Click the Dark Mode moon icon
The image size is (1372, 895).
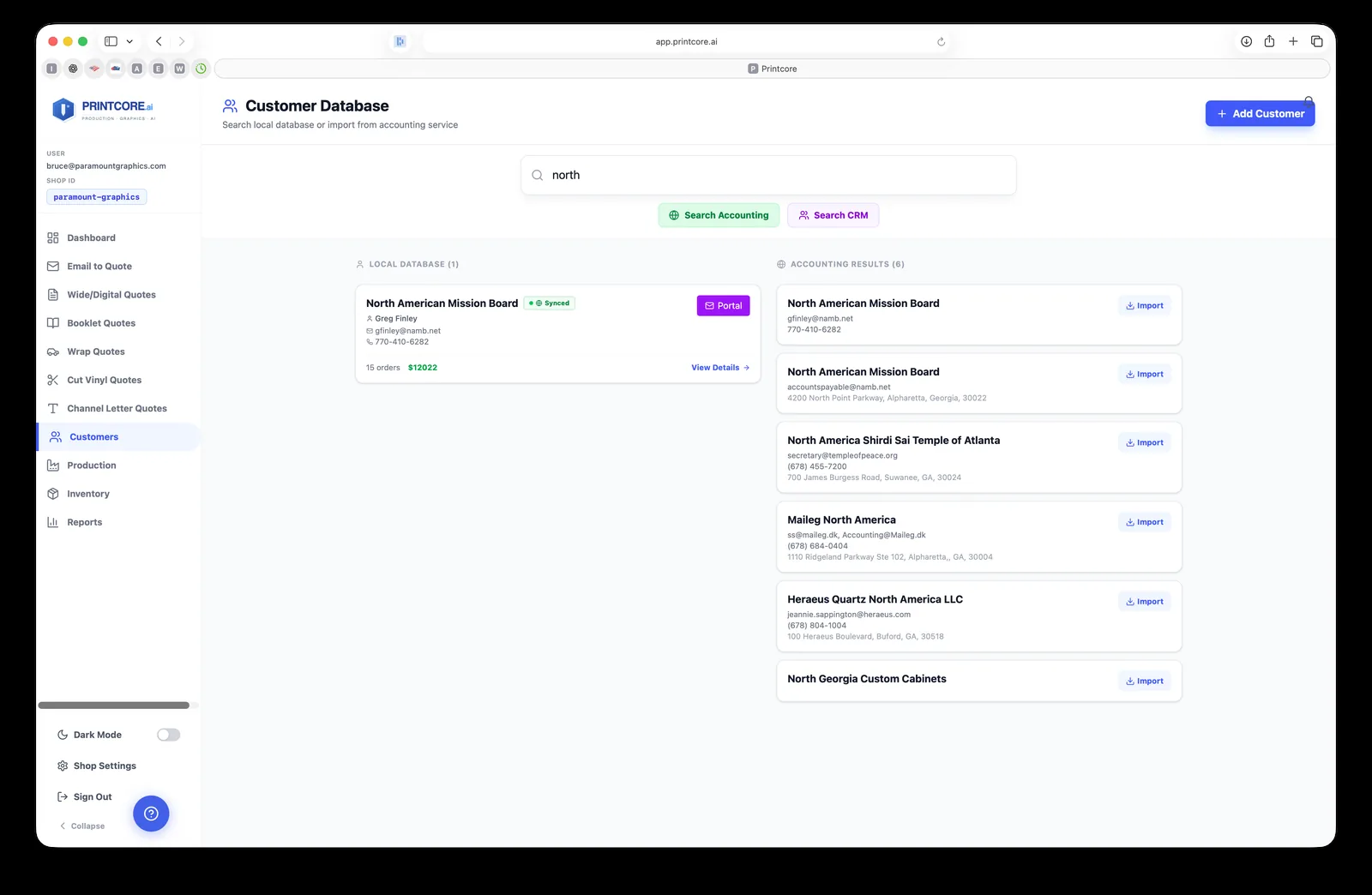click(63, 735)
